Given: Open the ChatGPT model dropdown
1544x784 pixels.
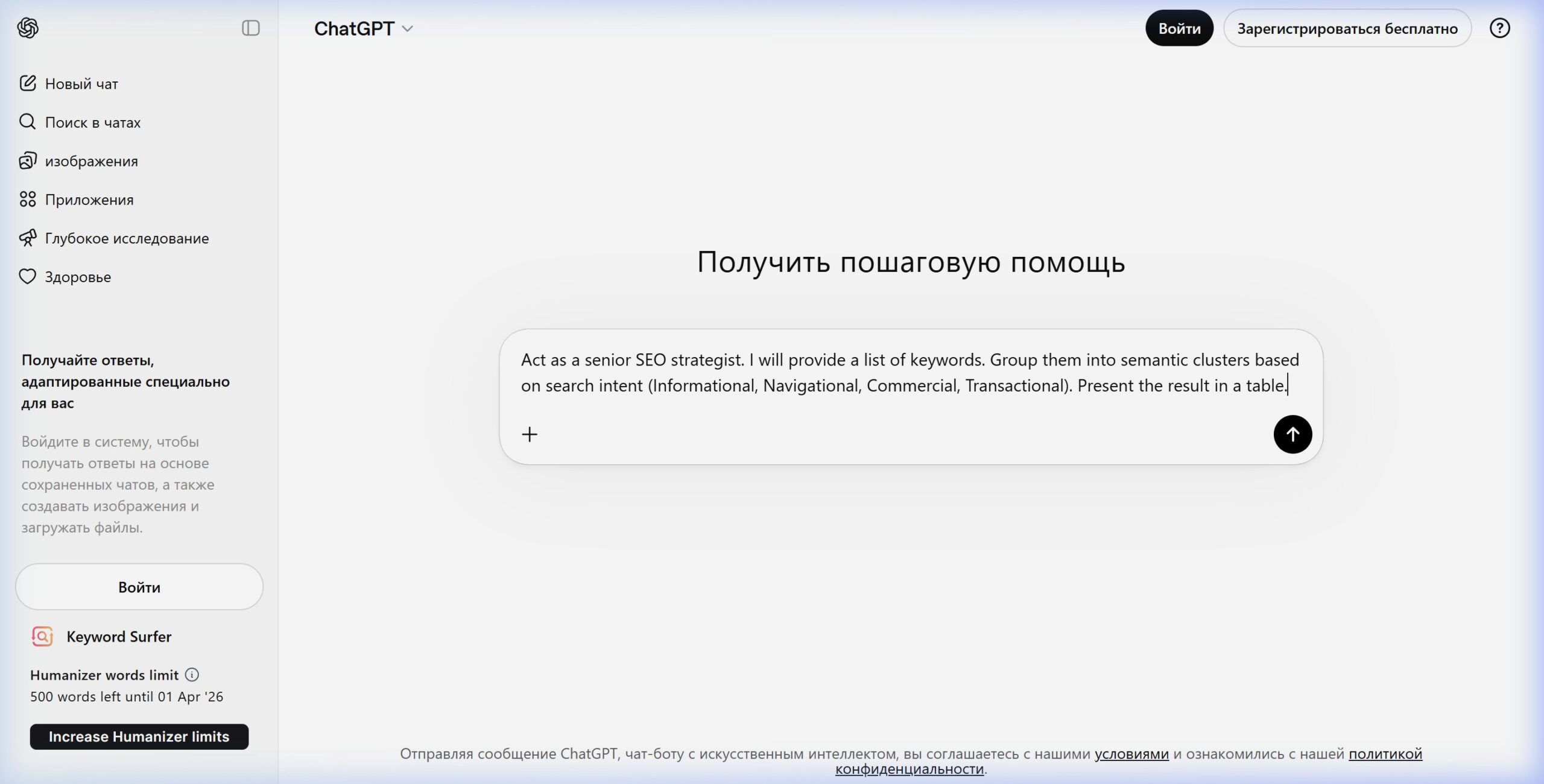Looking at the screenshot, I should point(363,28).
